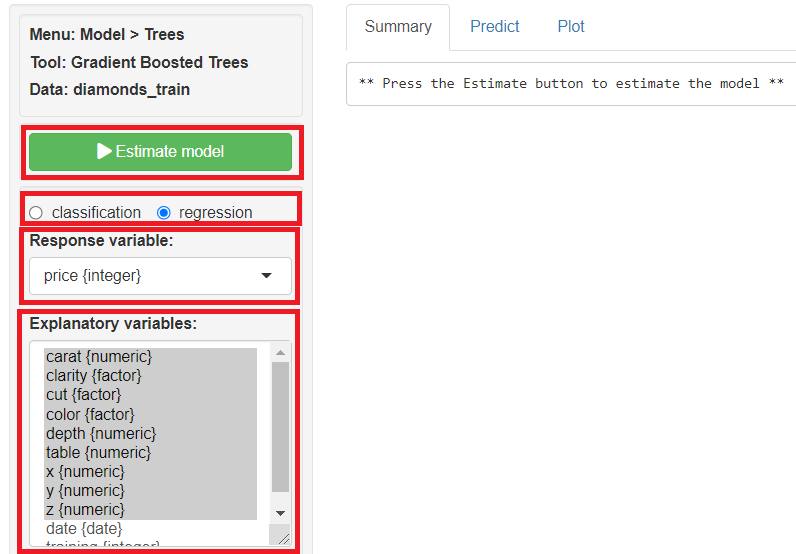Select the classification radio button
796x554 pixels.
coord(36,212)
